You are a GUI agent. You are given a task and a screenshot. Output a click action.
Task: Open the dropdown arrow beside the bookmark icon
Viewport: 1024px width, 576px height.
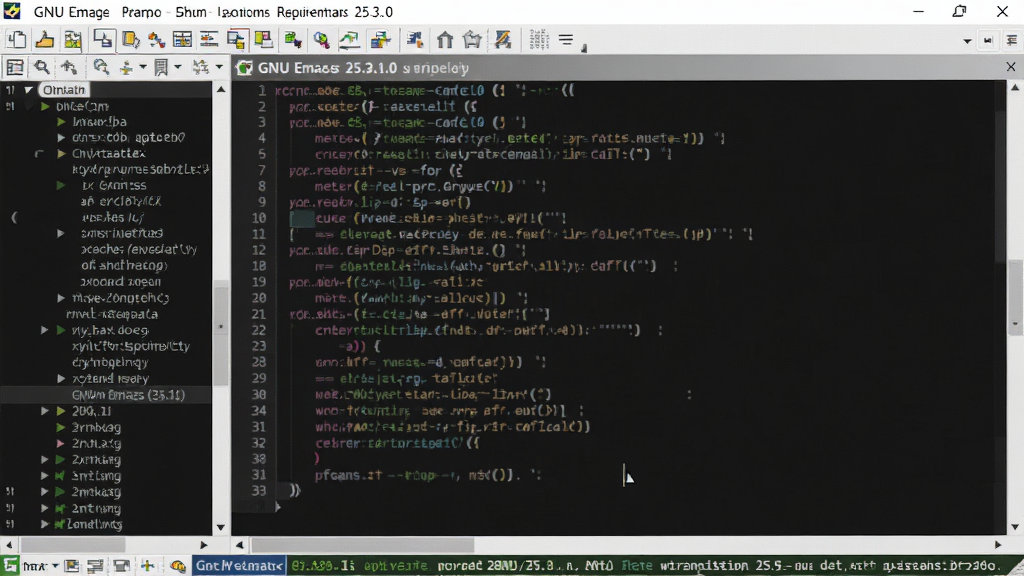tap(177, 67)
